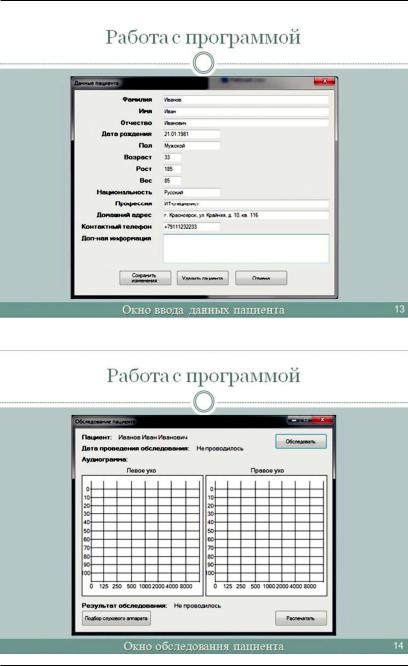Screen dimensions: 408x666
Task: Close the Данные пациента window
Action: 325,81
